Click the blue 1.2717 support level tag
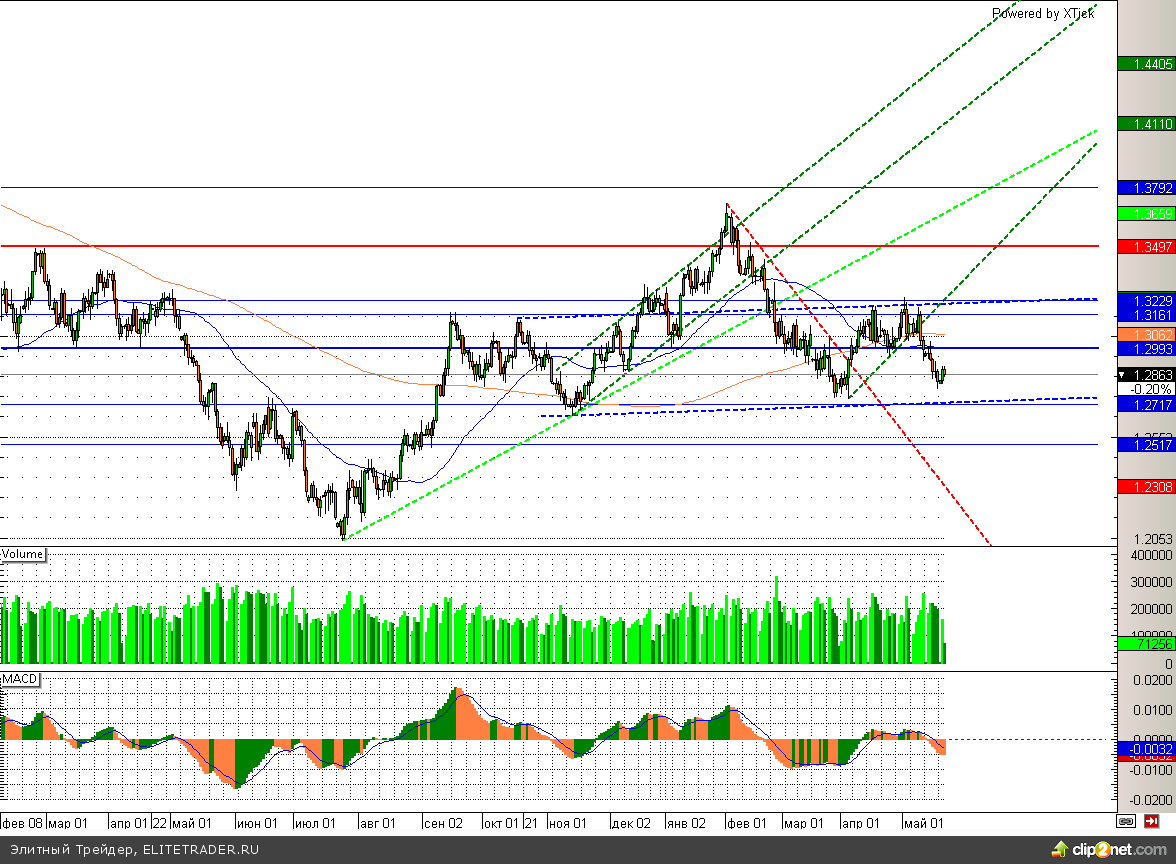The width and height of the screenshot is (1176, 864). (1145, 405)
